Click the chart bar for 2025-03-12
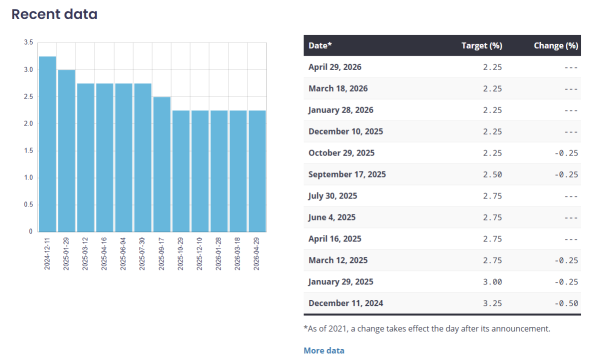The width and height of the screenshot is (604, 361). [x=86, y=158]
